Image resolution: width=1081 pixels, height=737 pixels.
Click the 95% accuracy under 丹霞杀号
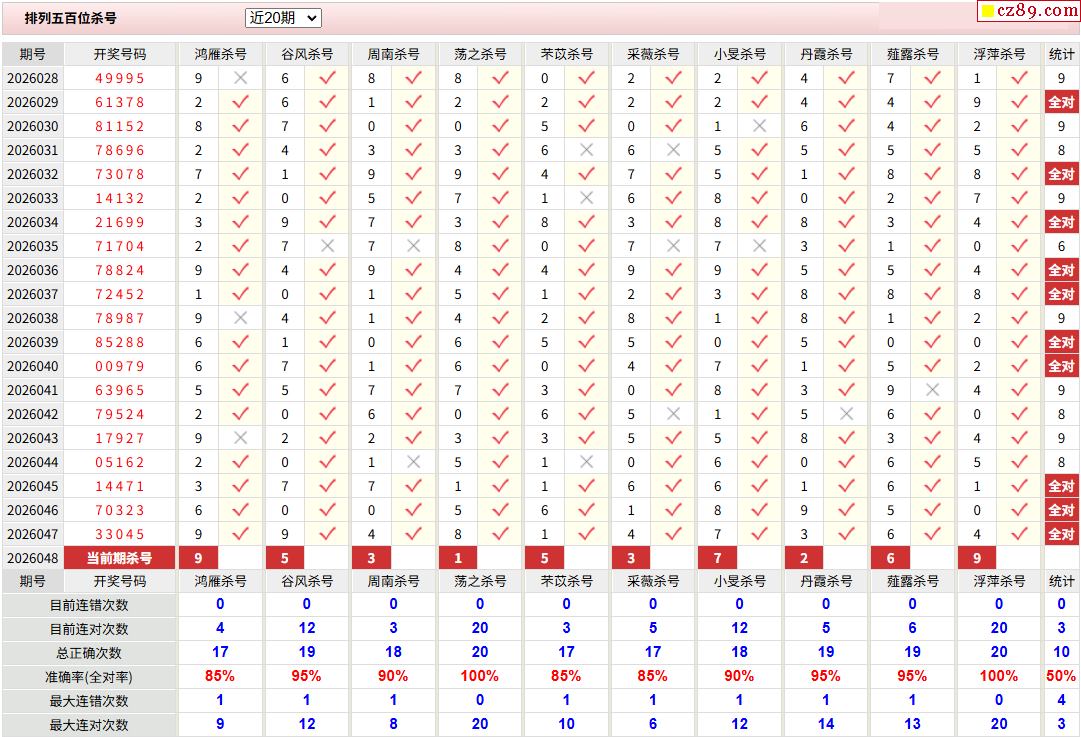pos(825,676)
